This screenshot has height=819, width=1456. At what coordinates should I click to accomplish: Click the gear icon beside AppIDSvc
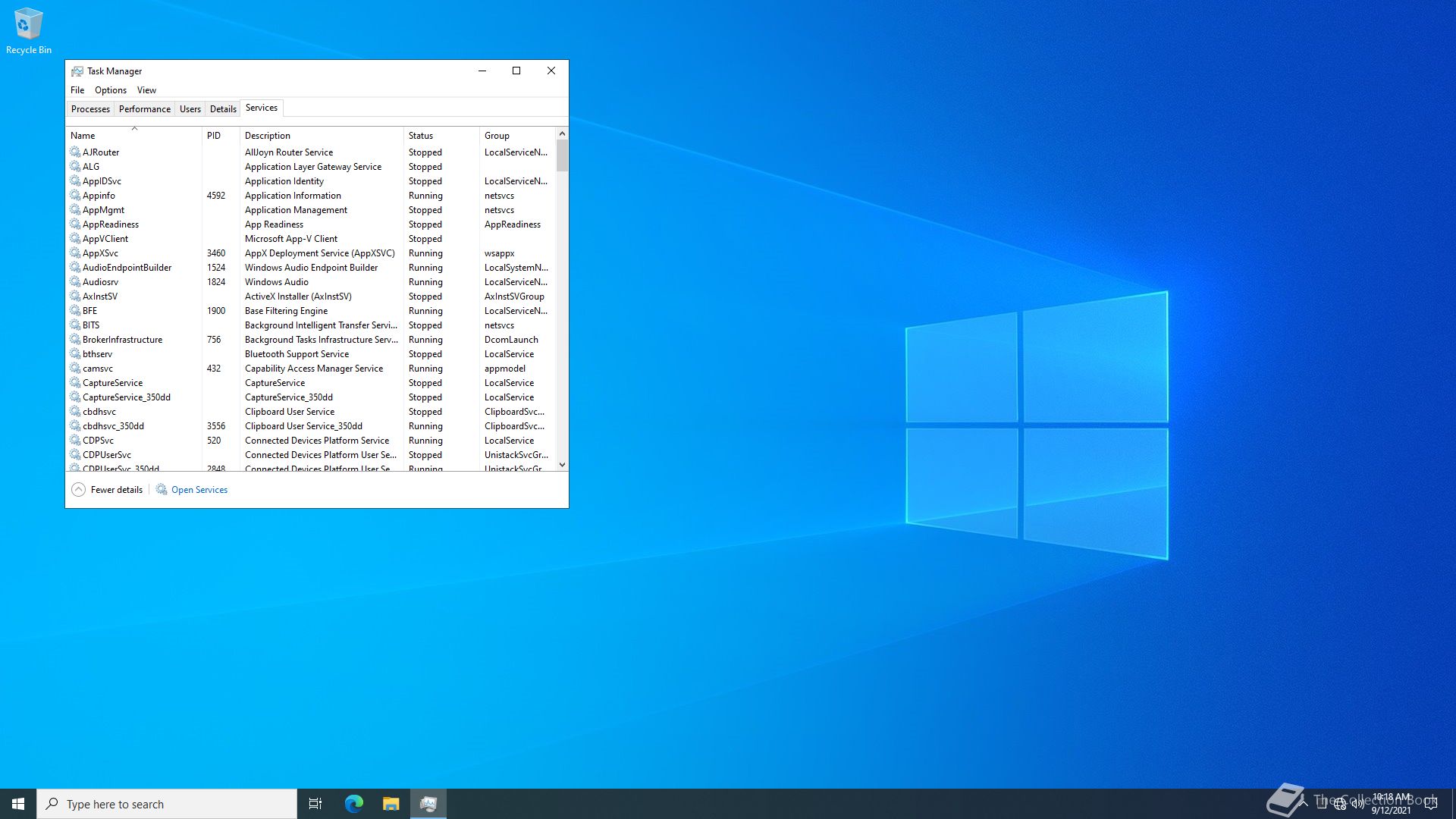[75, 181]
